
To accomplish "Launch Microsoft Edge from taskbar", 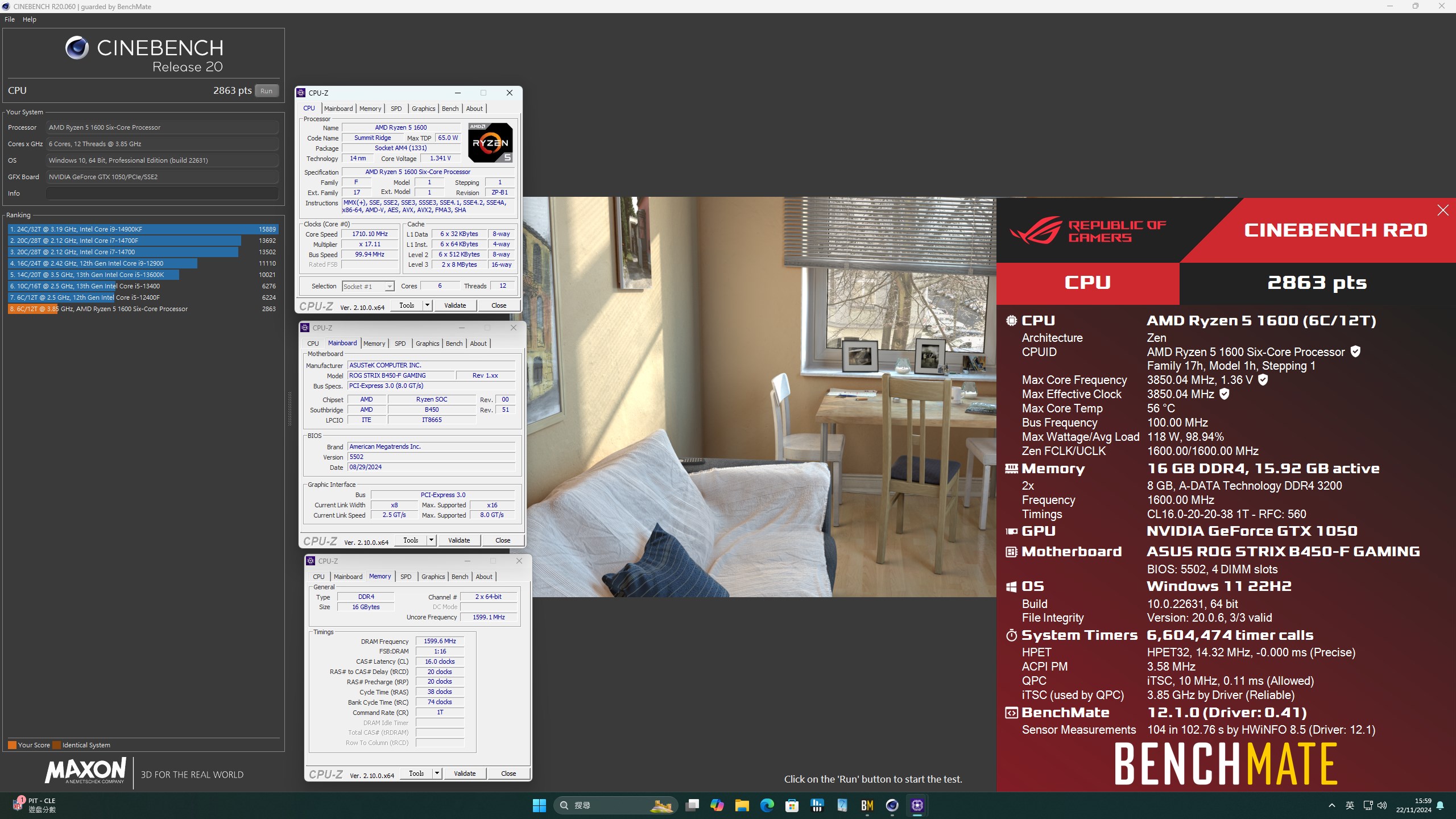I will [x=767, y=805].
